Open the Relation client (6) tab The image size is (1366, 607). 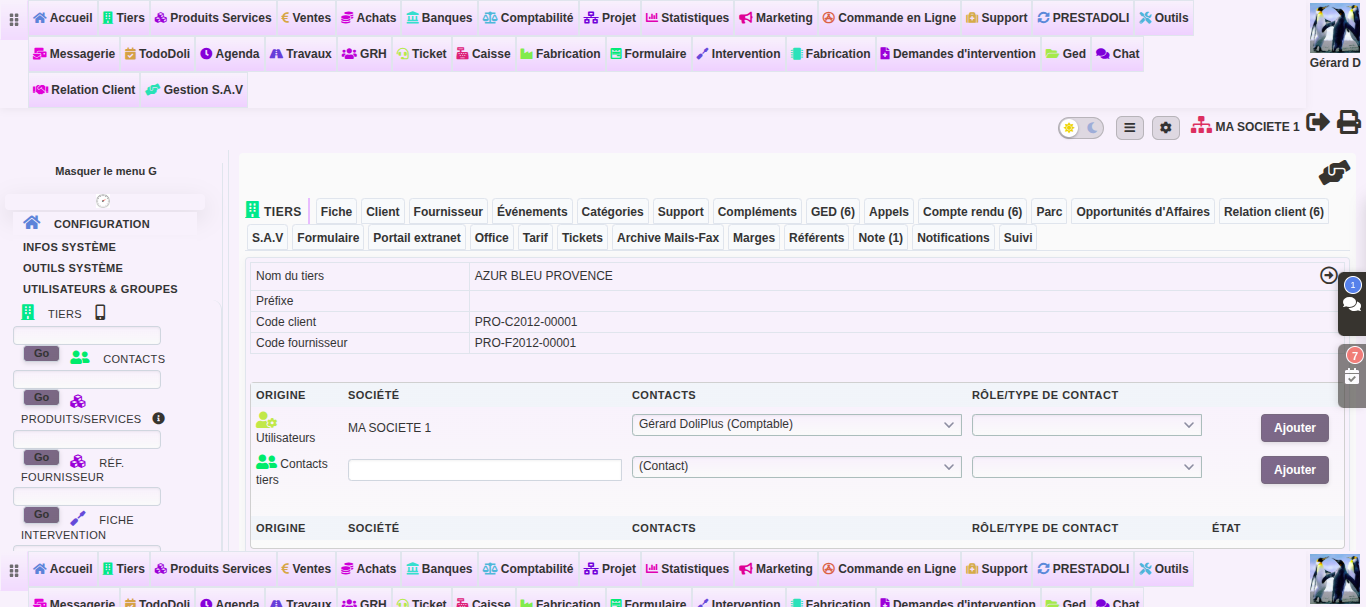1274,211
